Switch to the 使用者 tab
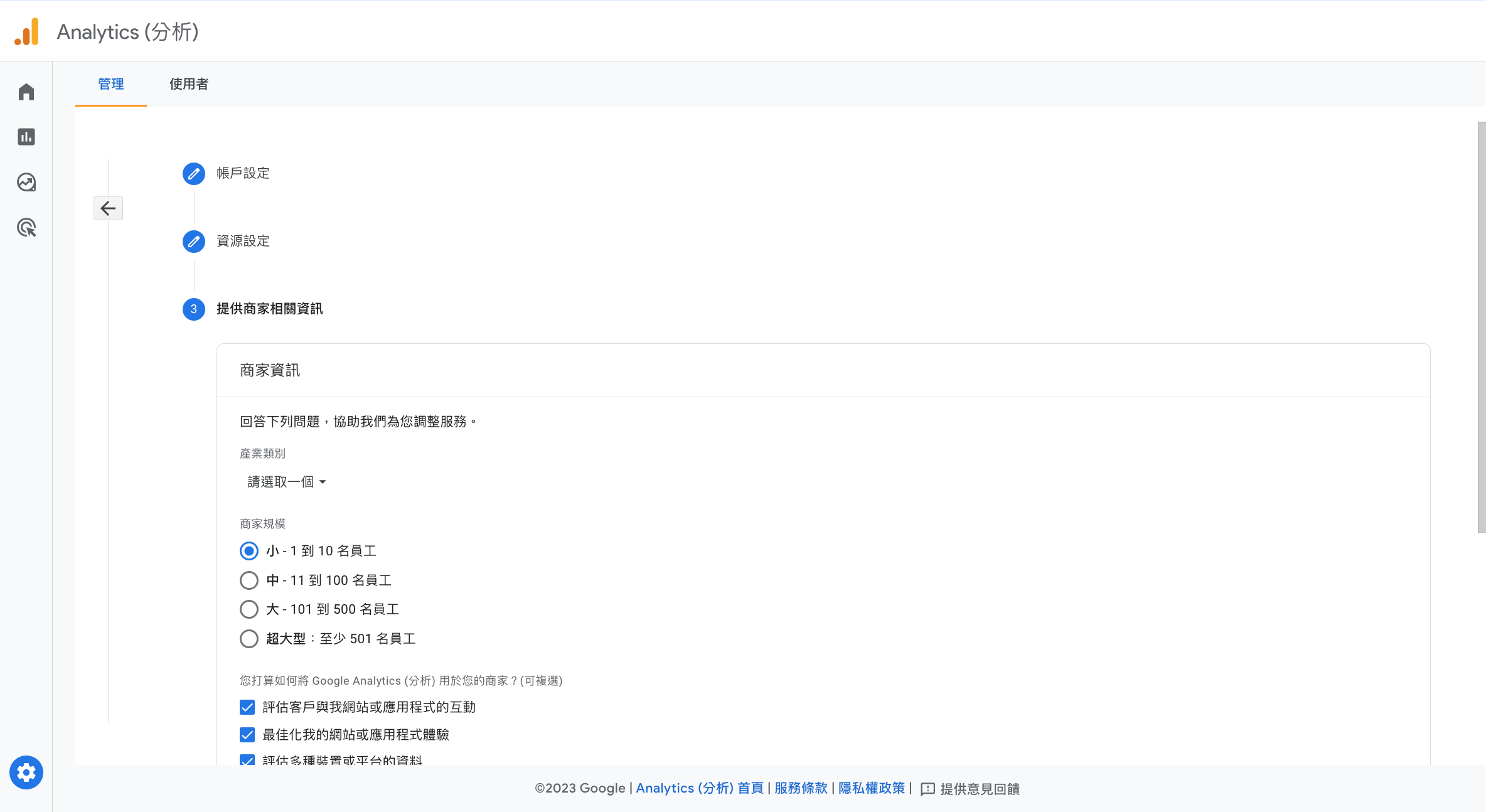Screen dimensions: 1486x812 click(189, 84)
